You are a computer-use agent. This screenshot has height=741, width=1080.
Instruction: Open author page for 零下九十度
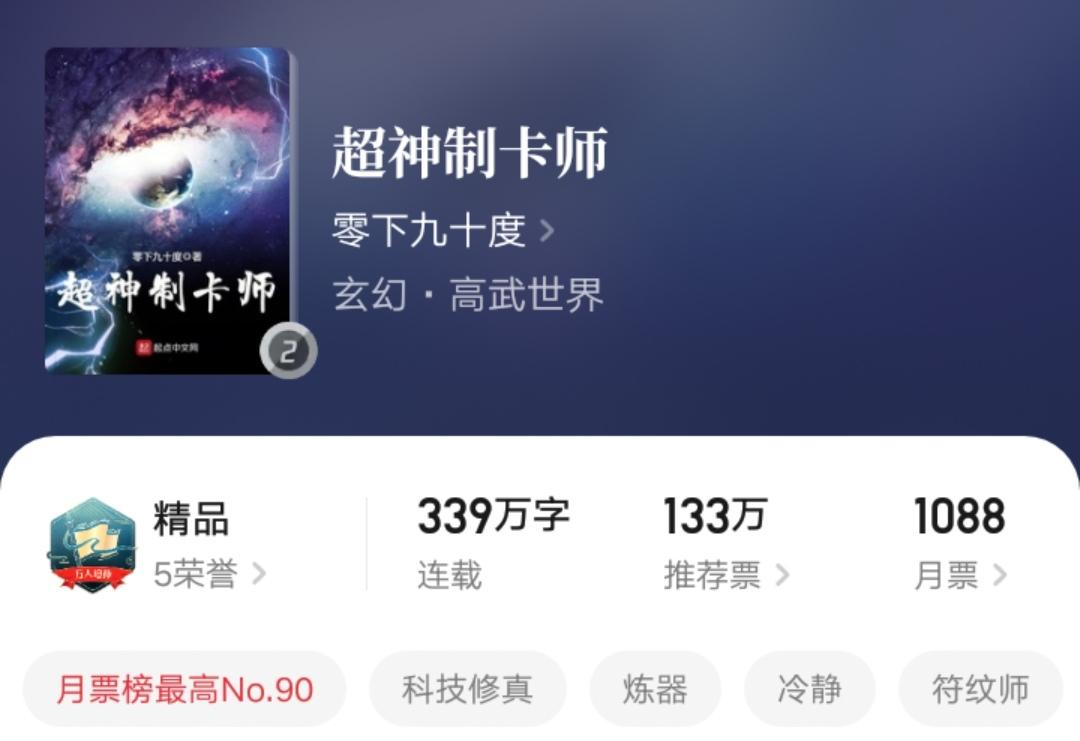coord(428,230)
